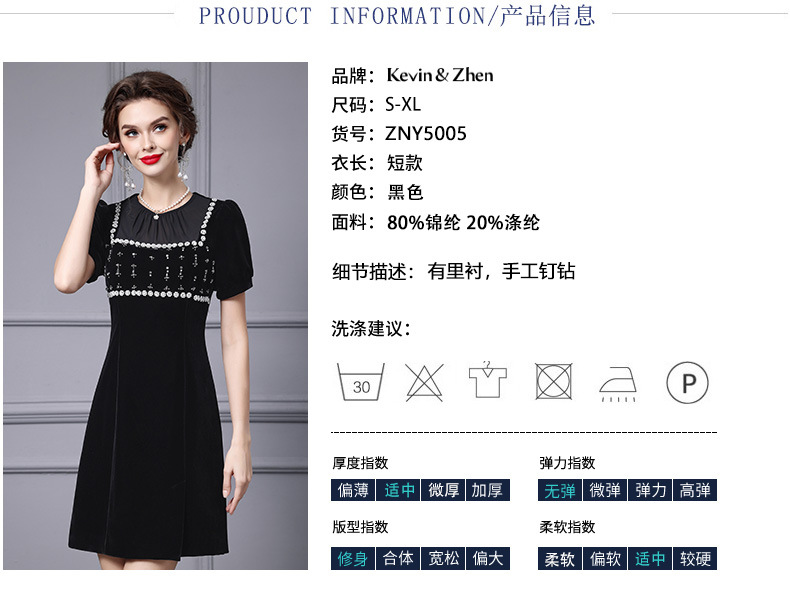Click the PROUDUCT INFORMATION header title
The image size is (790, 600).
[x=396, y=16]
